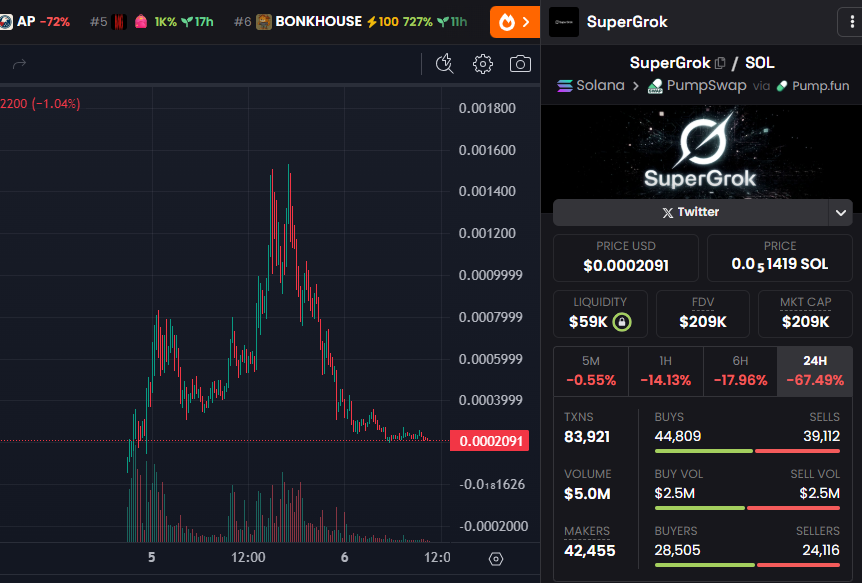Select the 24H timeframe tab
This screenshot has height=583, width=862.
[x=815, y=371]
